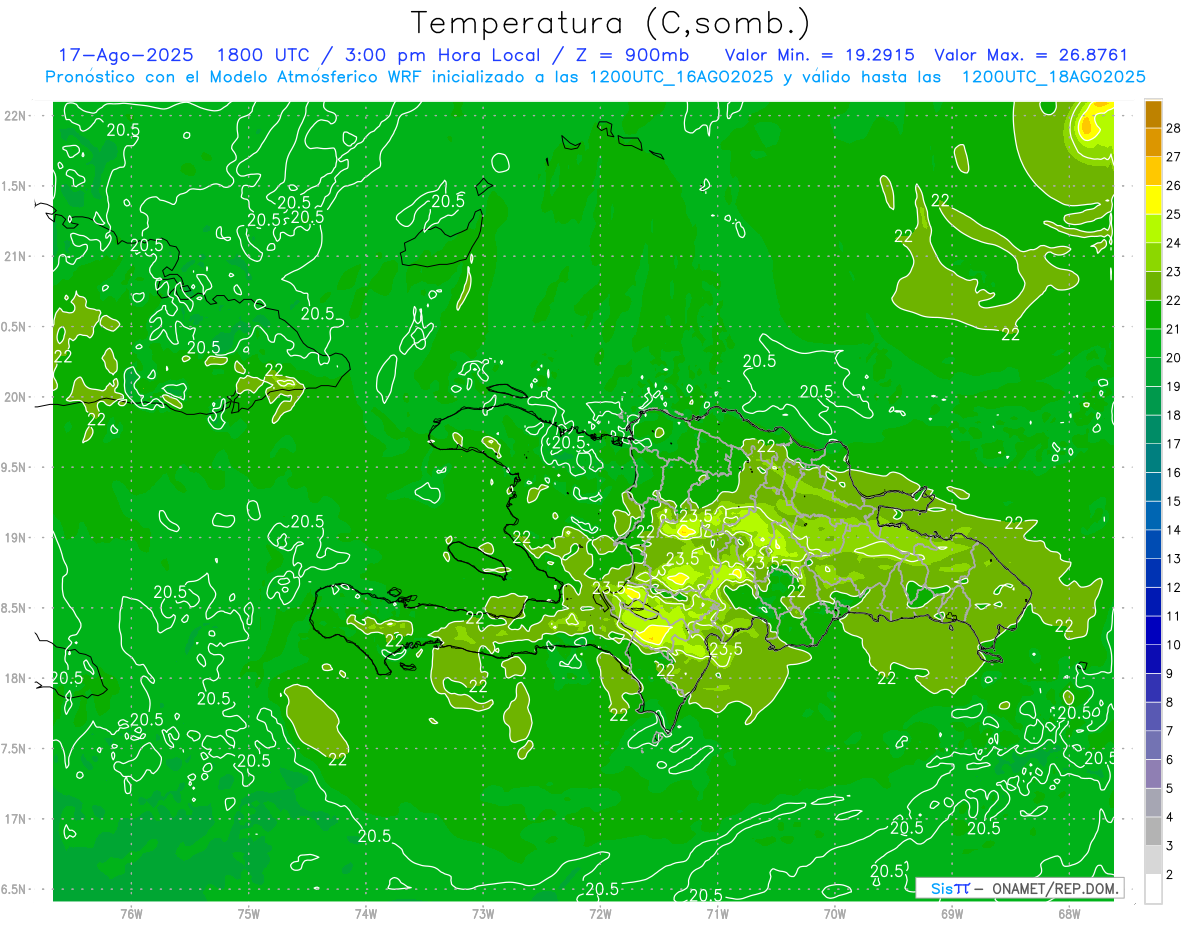Click the '76W' longitude axis label
Screen dimensions: 1200x927
tap(131, 914)
